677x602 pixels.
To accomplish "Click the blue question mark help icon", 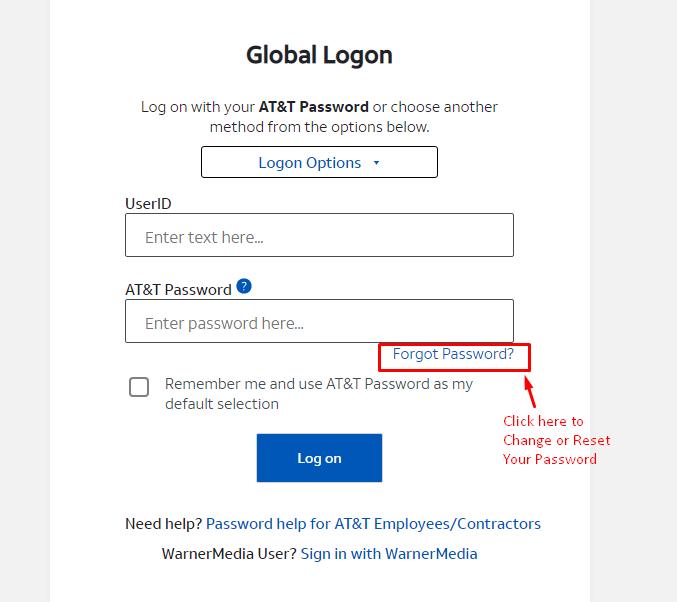I will point(244,286).
